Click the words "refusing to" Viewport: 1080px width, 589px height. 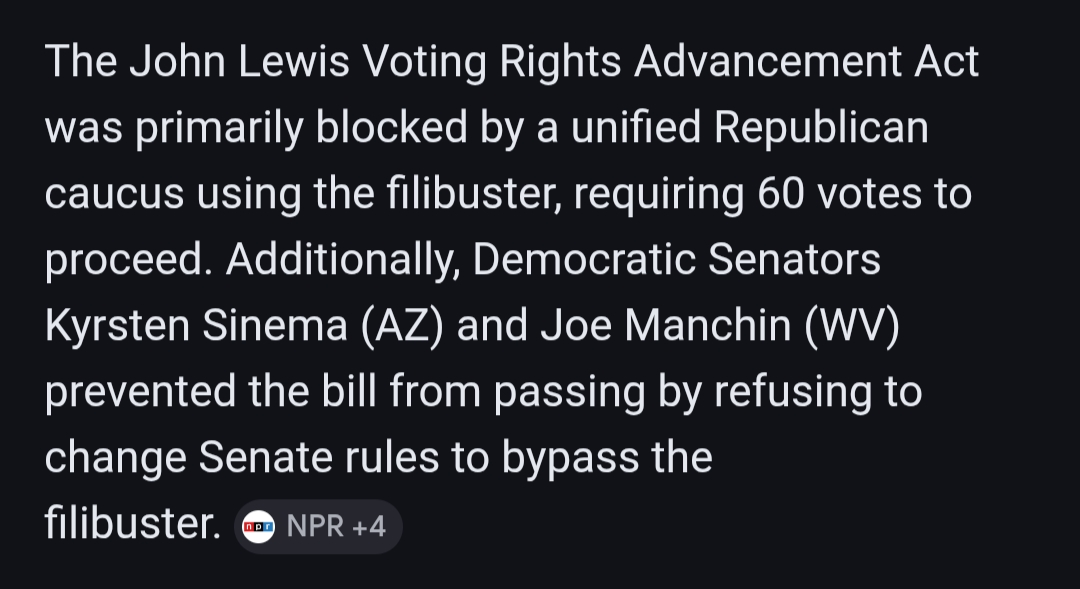[816, 392]
